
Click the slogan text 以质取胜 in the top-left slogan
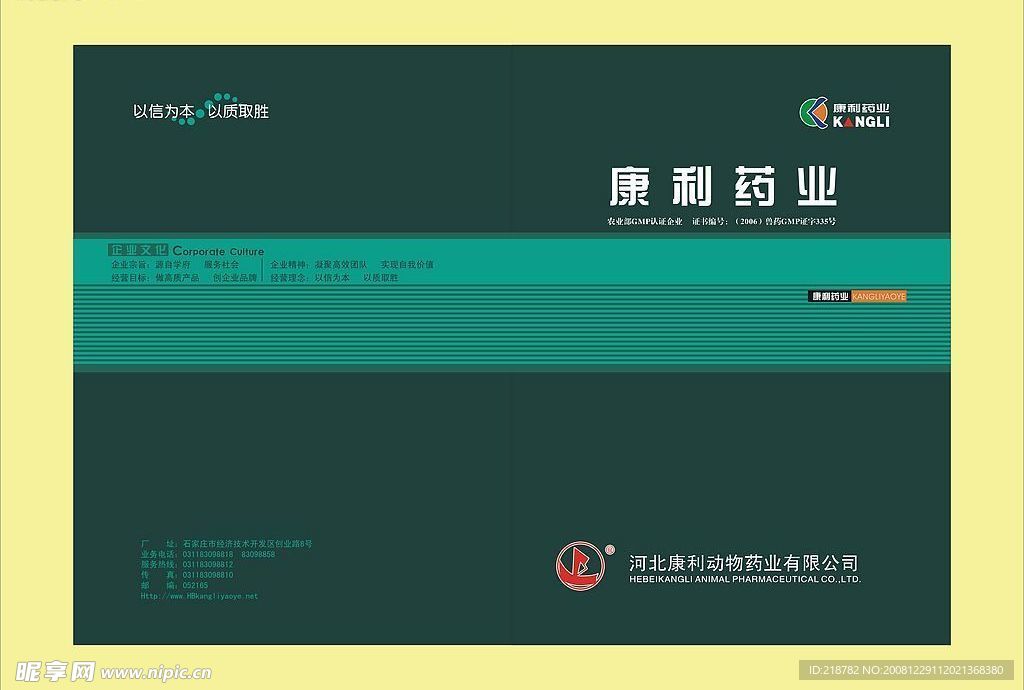[x=238, y=112]
